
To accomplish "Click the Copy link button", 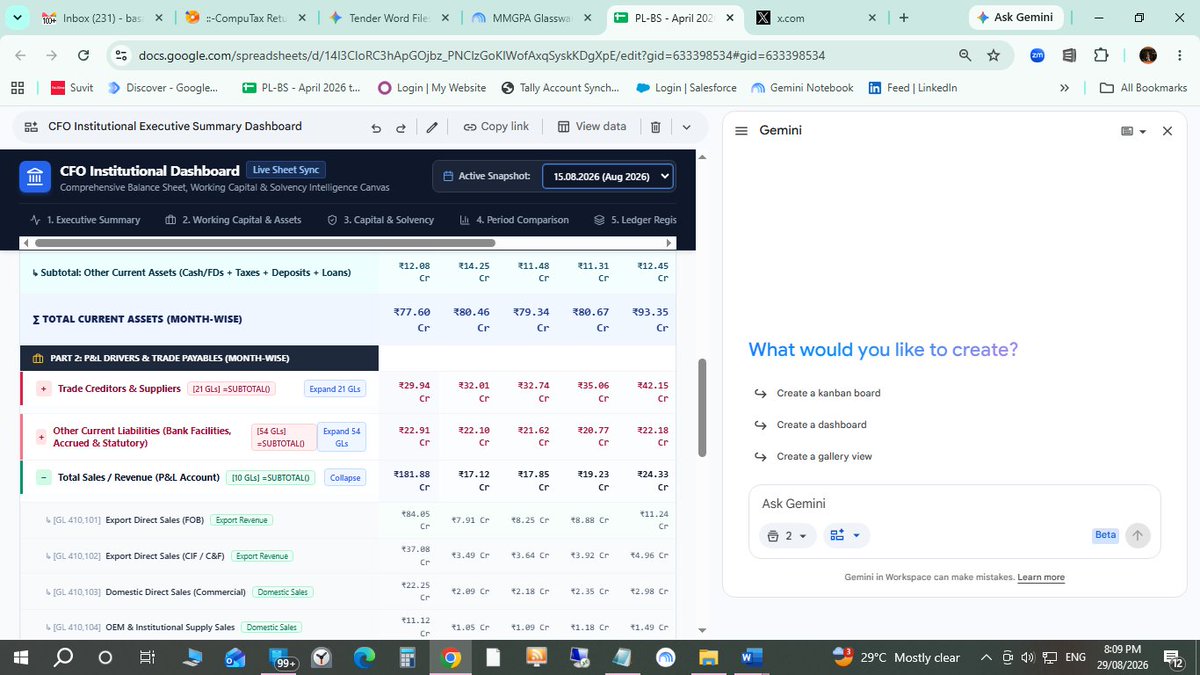I will (496, 127).
